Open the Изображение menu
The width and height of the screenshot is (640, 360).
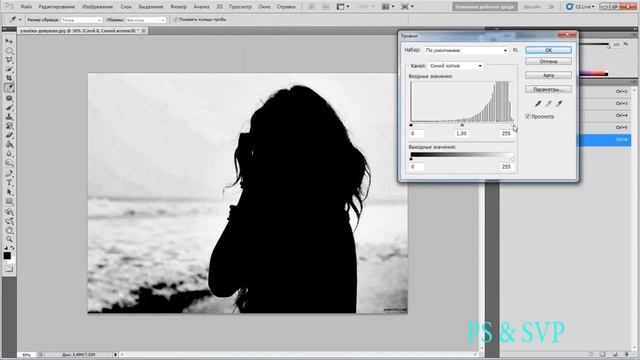[97, 7]
